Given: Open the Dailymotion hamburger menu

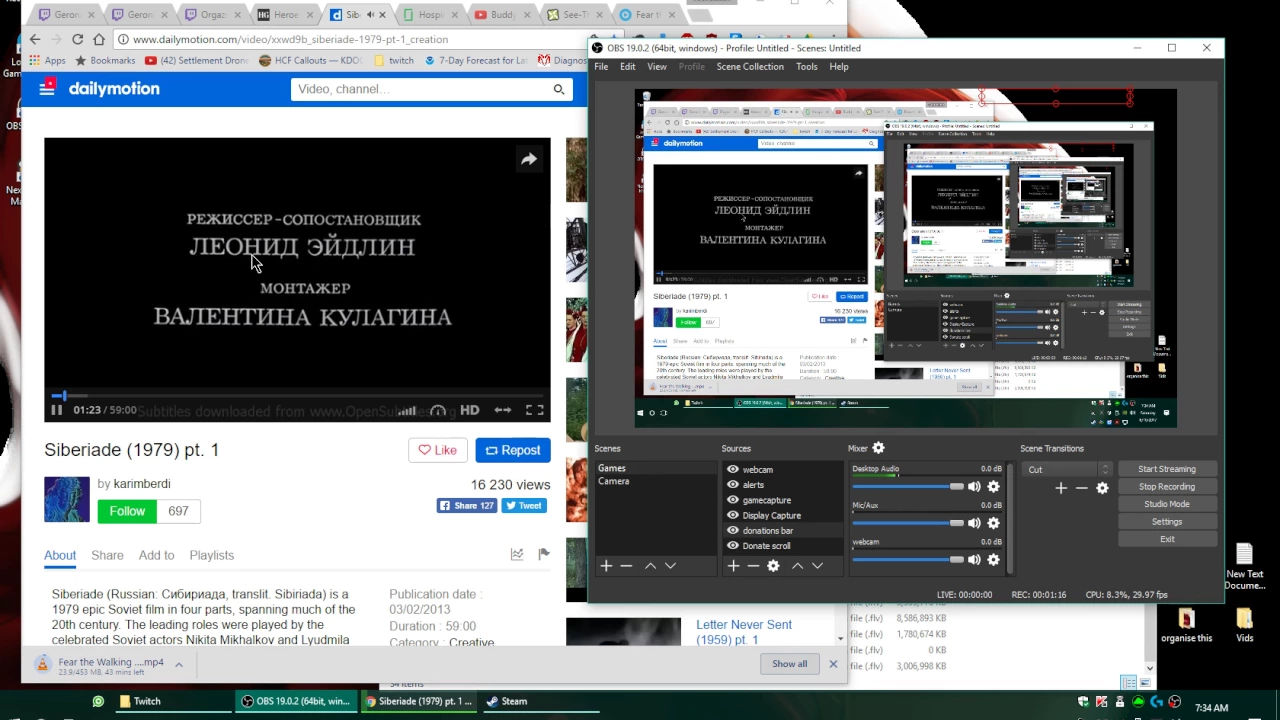Looking at the screenshot, I should coord(47,88).
